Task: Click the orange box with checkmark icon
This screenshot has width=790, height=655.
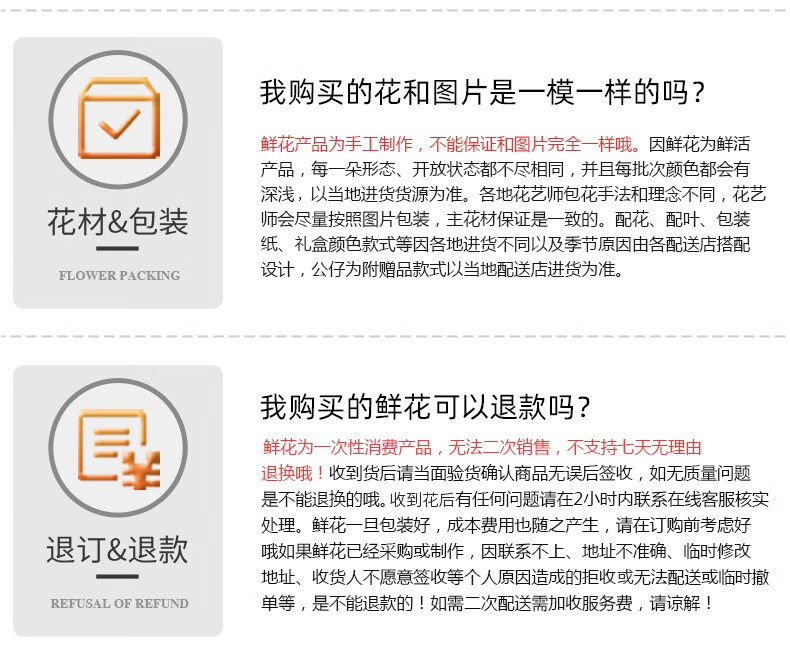Action: 118,118
